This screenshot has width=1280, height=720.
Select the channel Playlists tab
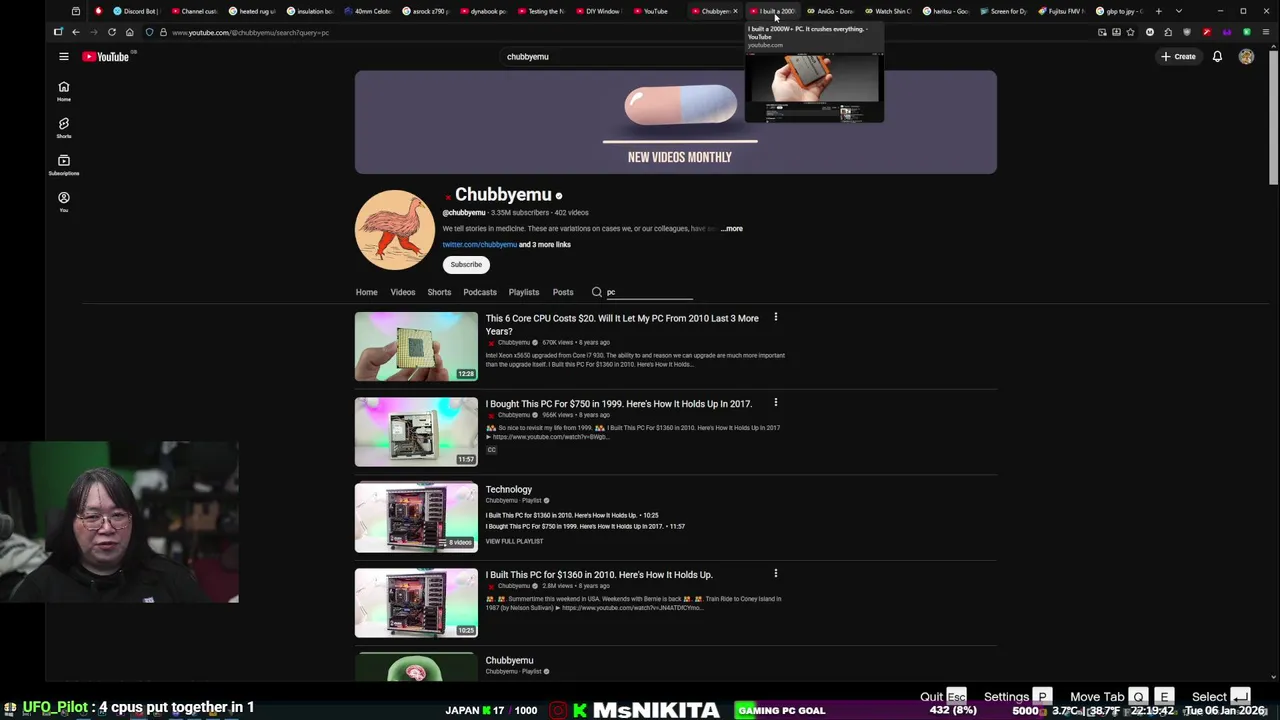524,292
